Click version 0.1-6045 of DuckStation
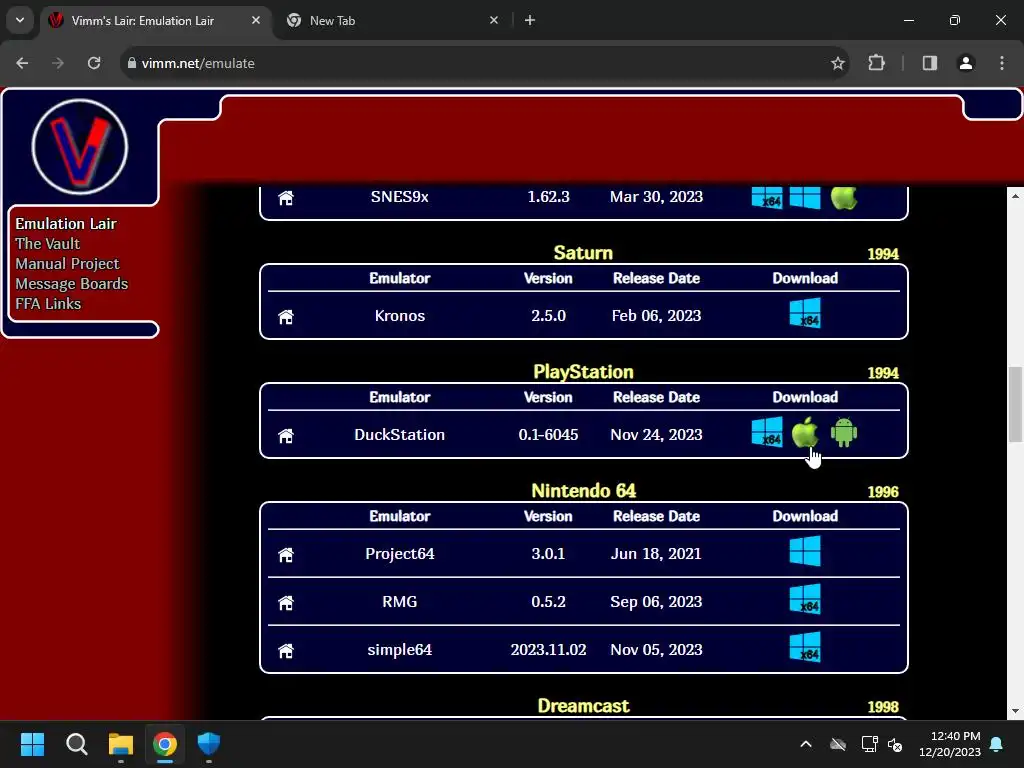Screen dimensions: 1024x768 548,434
